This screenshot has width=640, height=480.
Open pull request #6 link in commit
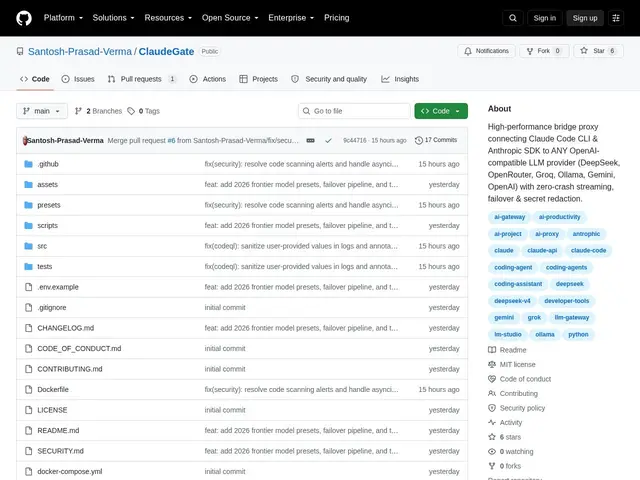(171, 140)
